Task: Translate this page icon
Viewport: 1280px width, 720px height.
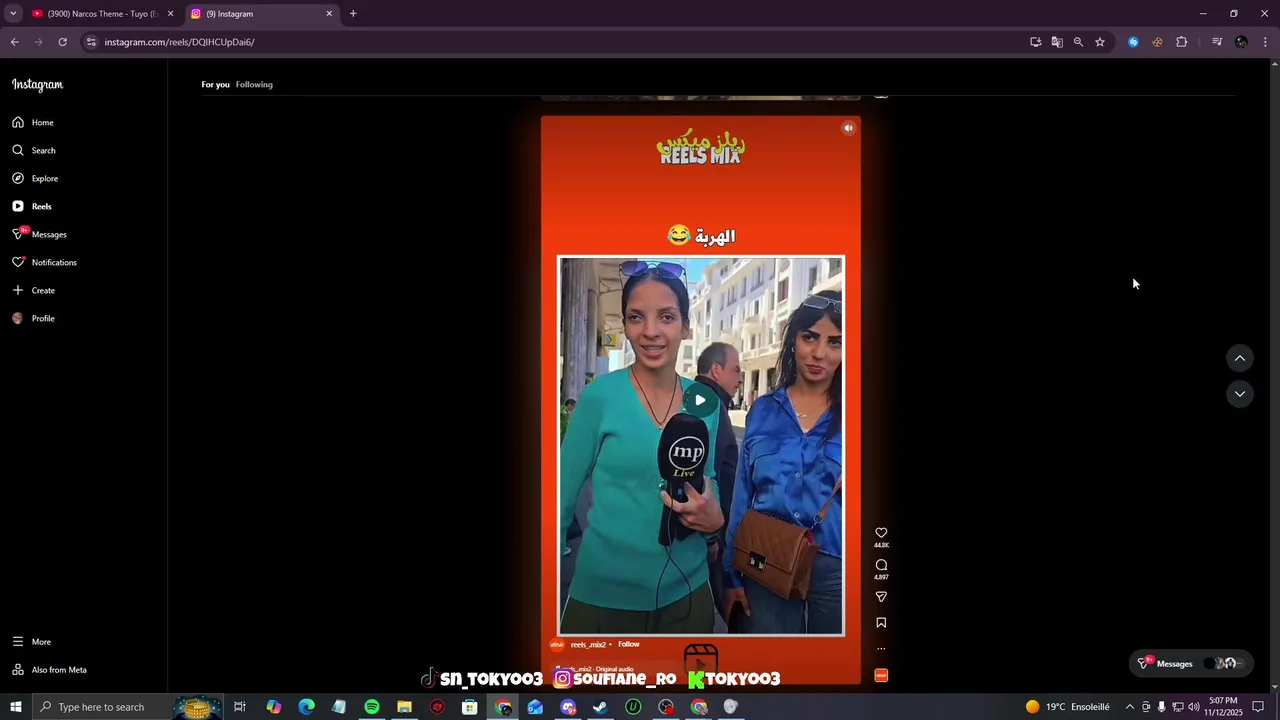Action: coord(1056,42)
